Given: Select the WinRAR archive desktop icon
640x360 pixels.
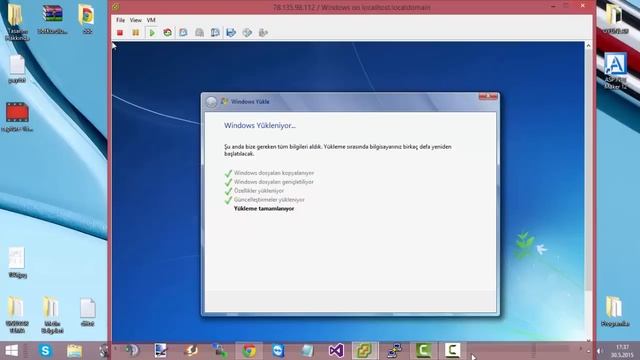Looking at the screenshot, I should pos(53,18).
